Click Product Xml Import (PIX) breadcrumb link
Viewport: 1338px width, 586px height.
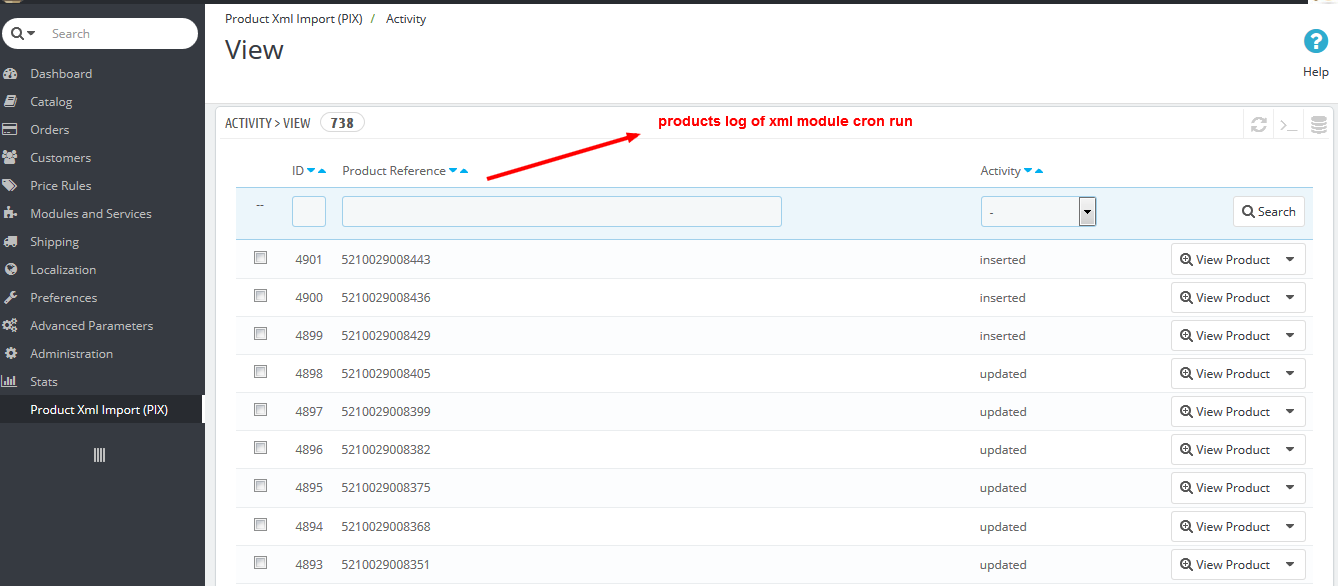pos(293,19)
